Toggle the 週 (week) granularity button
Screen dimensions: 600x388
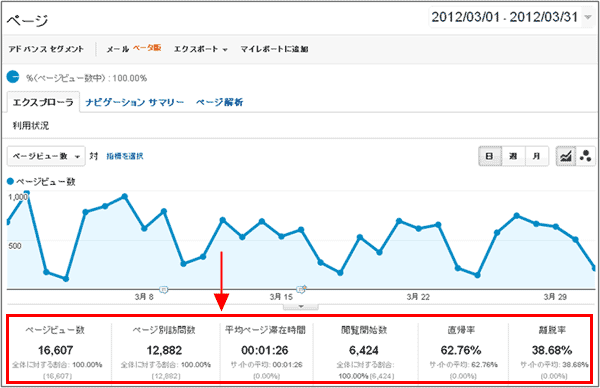pos(513,156)
